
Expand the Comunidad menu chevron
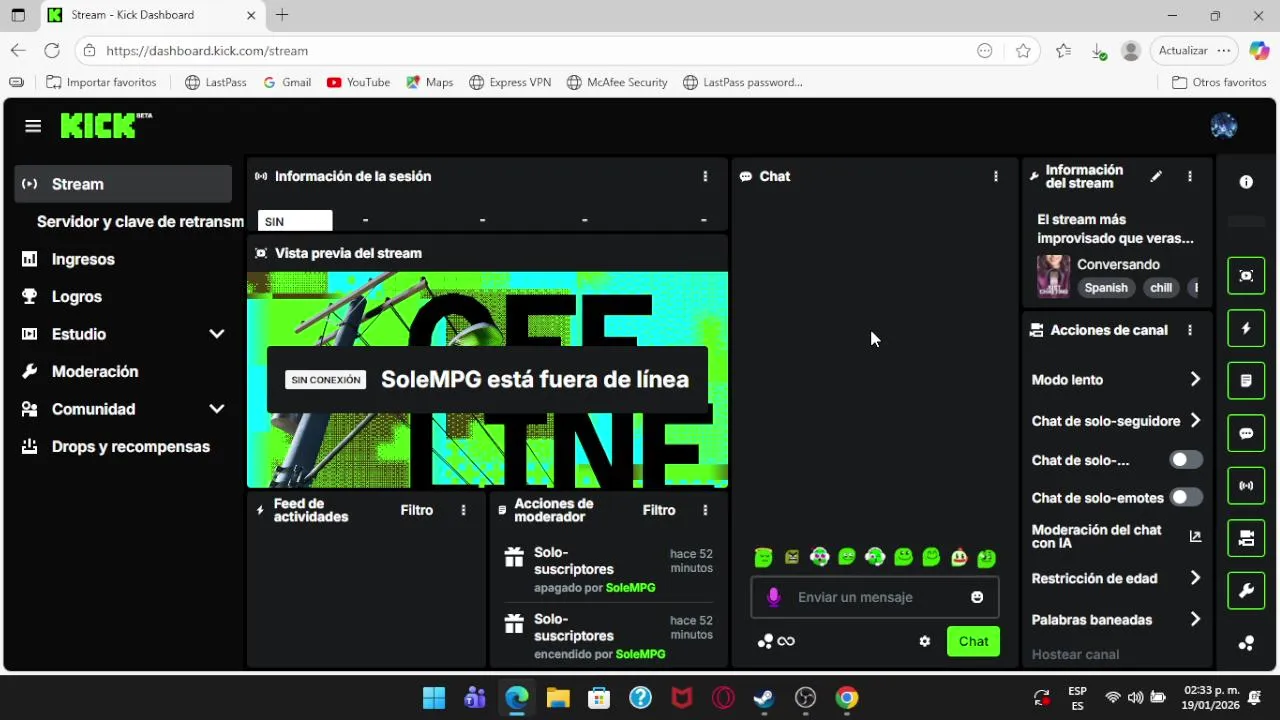[216, 409]
